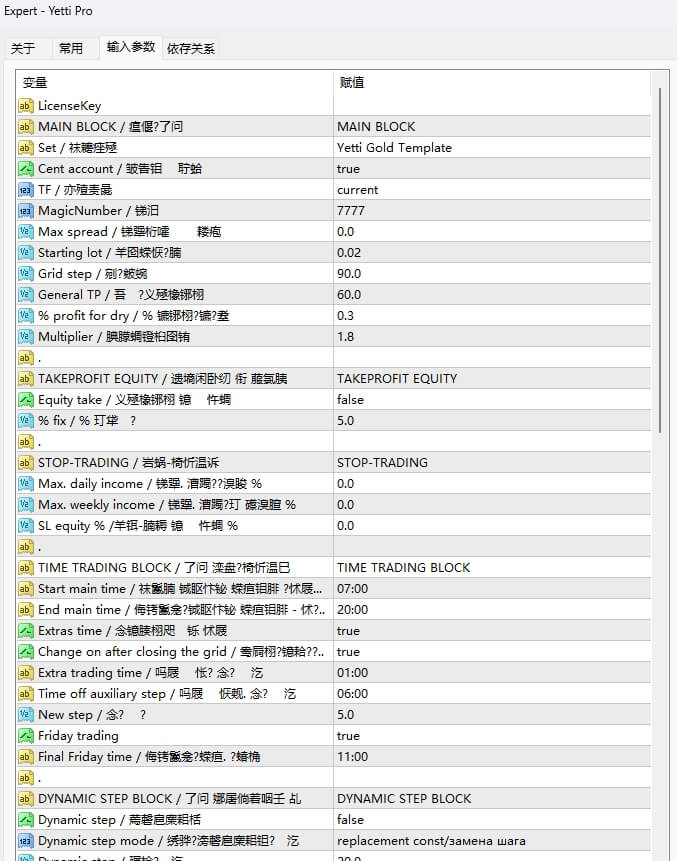
Task: Click the boolean icon beside Equity take
Action: coord(26,400)
